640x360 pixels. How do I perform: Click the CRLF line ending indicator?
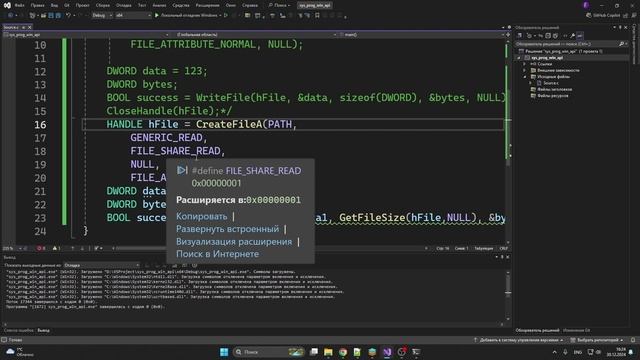pos(504,248)
